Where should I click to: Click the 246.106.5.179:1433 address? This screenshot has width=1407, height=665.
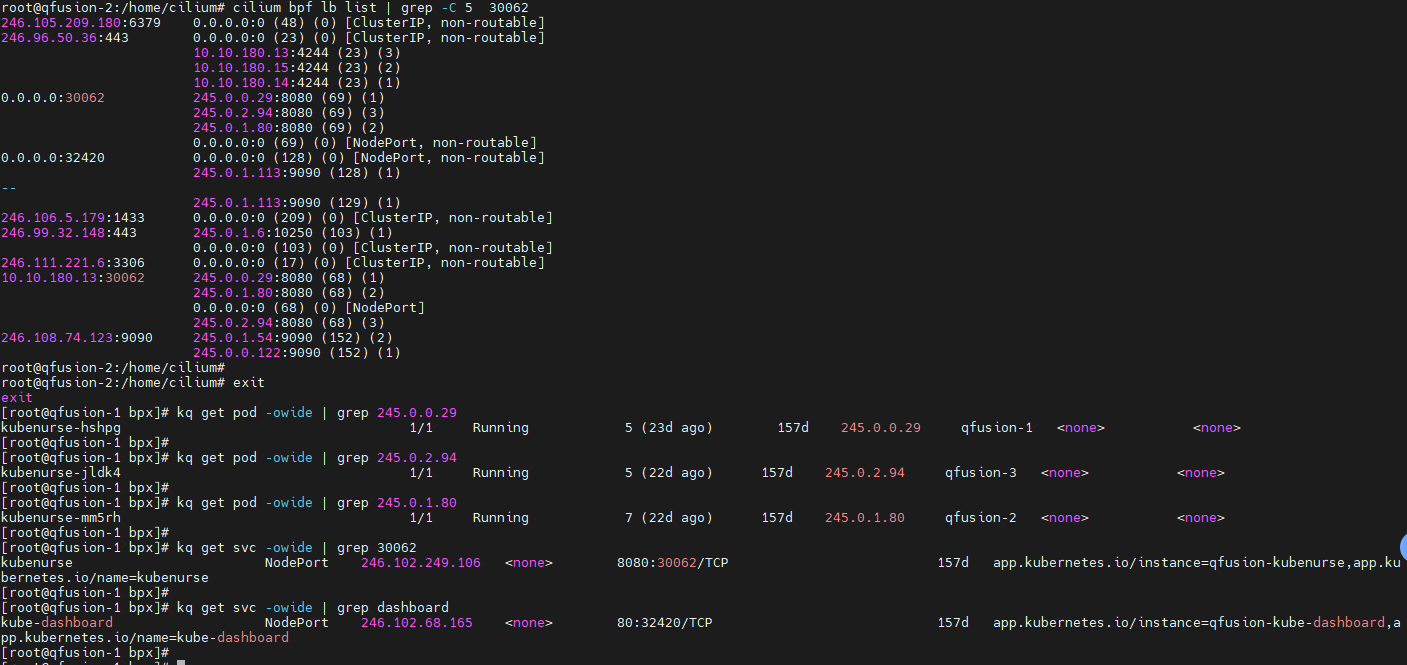pyautogui.click(x=72, y=217)
